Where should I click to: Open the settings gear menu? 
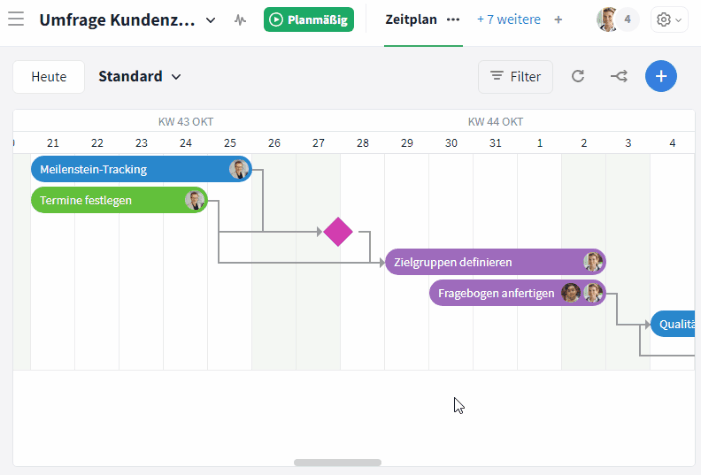tap(669, 20)
